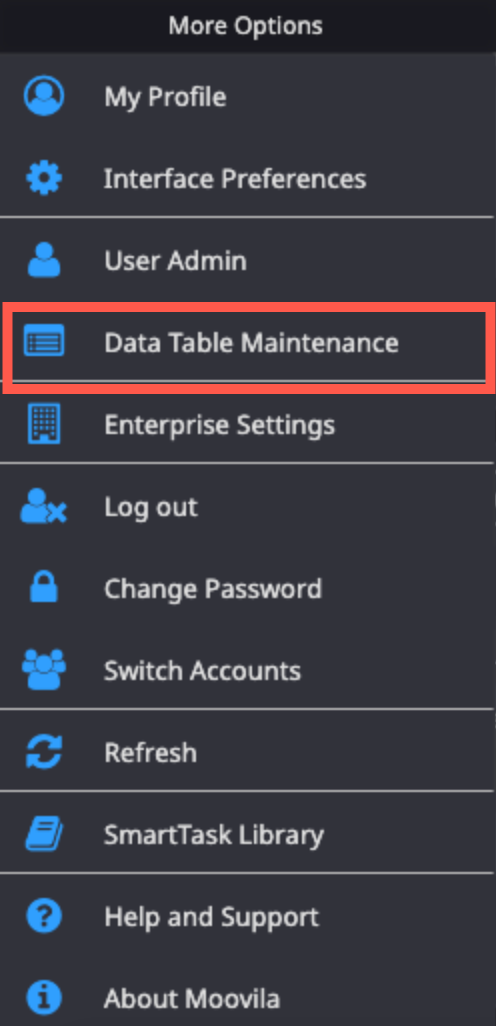Click the My Profile avatar icon

click(x=44, y=96)
